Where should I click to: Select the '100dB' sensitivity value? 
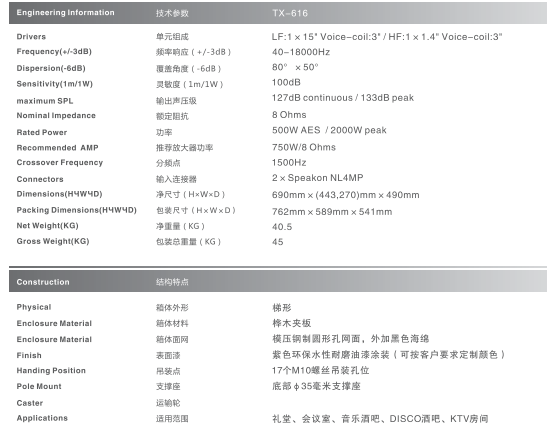[x=286, y=82]
